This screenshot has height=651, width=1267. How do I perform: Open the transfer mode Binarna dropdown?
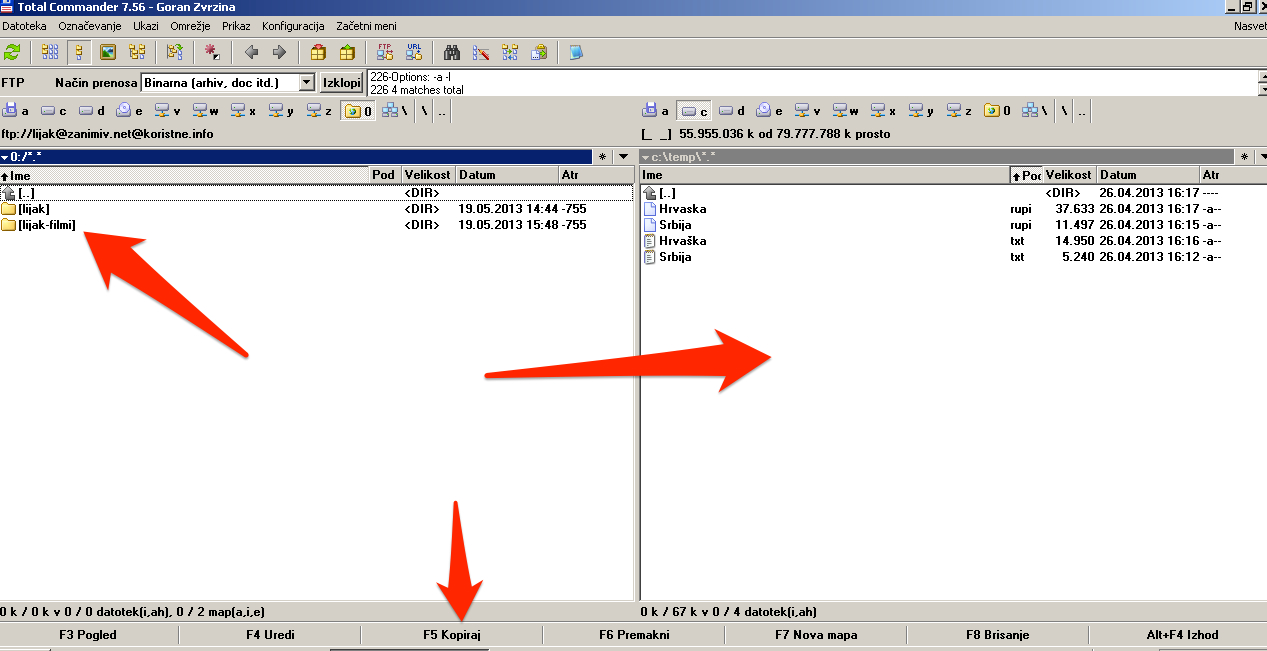click(307, 83)
